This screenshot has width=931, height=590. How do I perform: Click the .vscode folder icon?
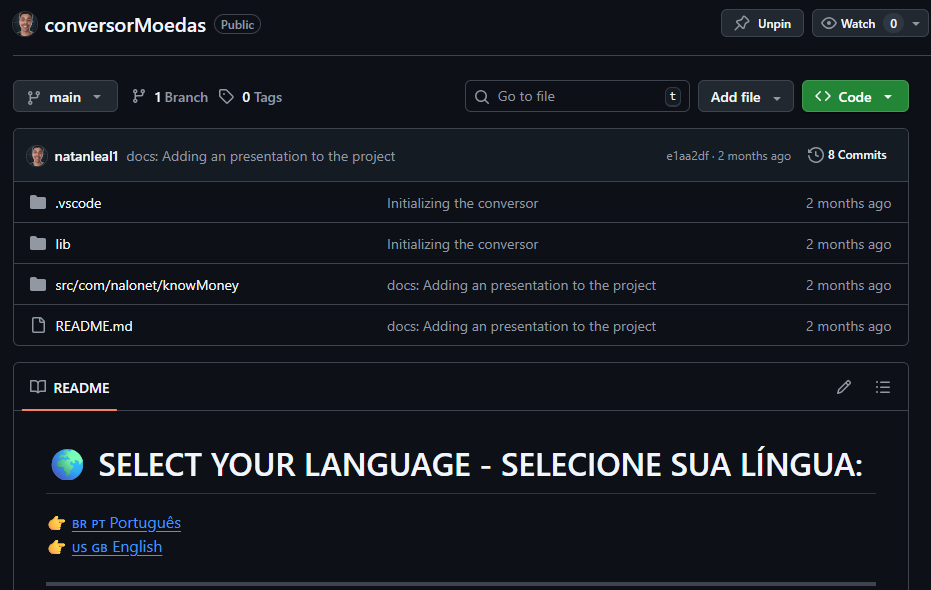[x=38, y=203]
